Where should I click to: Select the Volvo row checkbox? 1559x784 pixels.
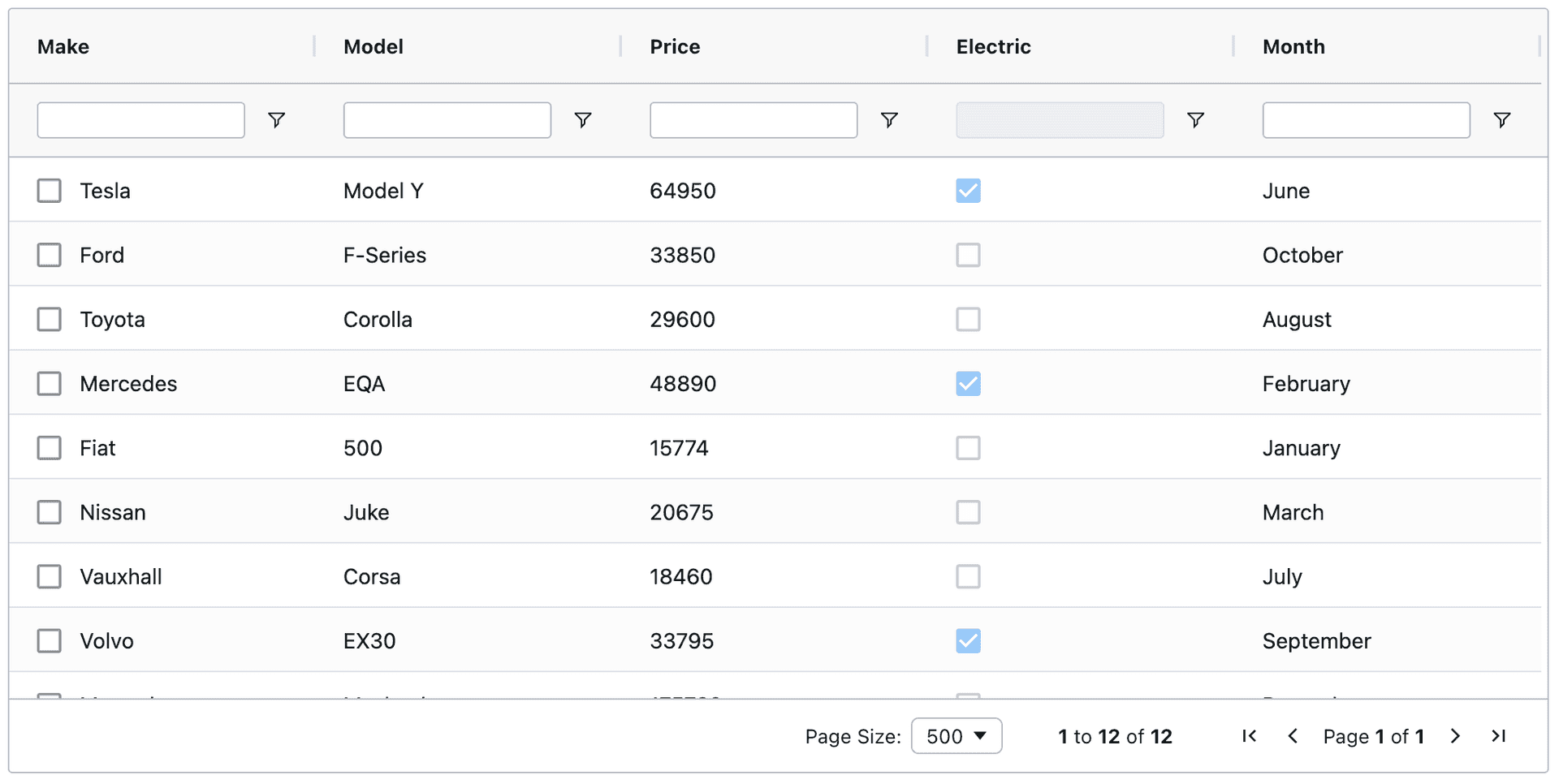(x=50, y=640)
